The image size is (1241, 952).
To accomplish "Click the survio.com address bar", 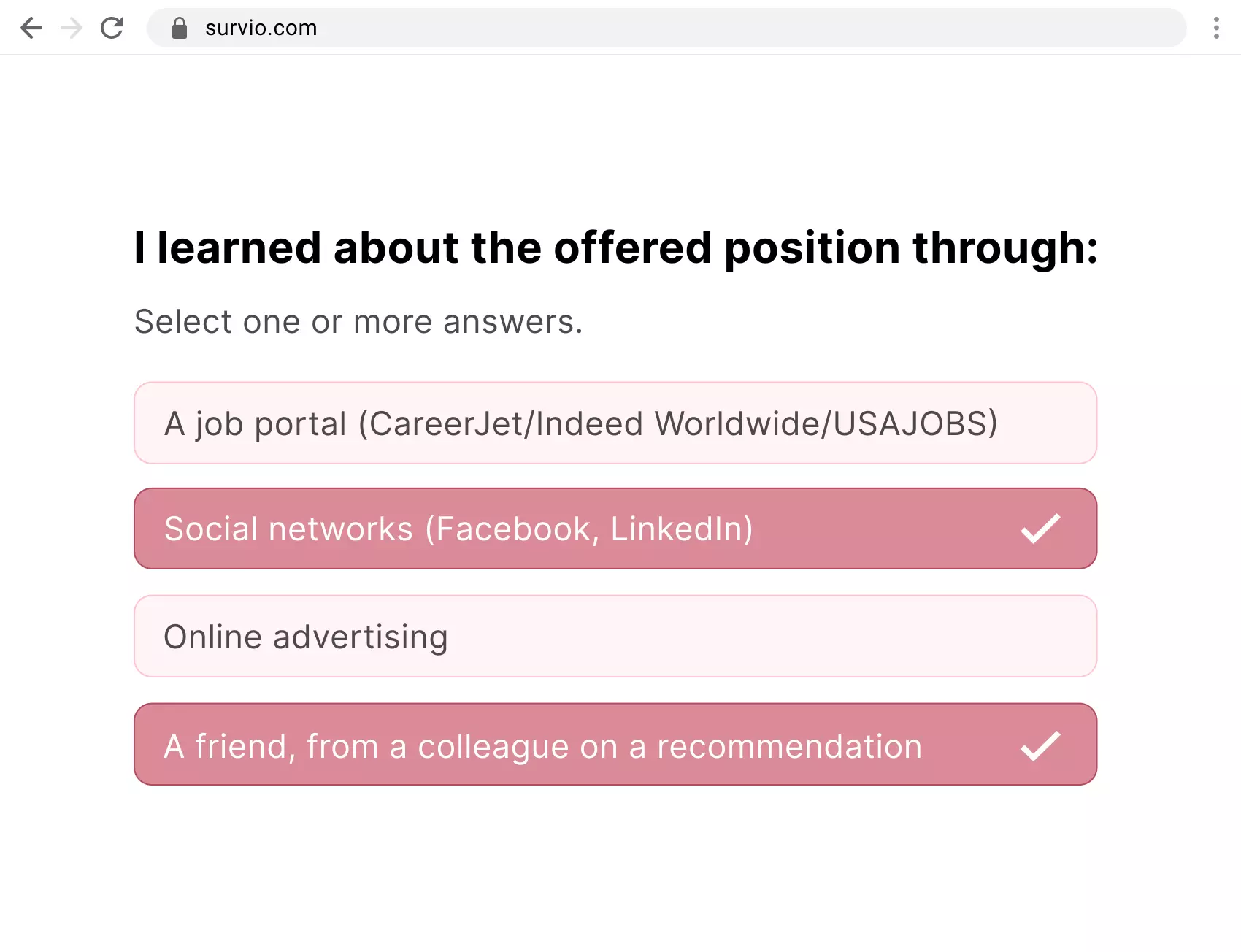I will (260, 28).
